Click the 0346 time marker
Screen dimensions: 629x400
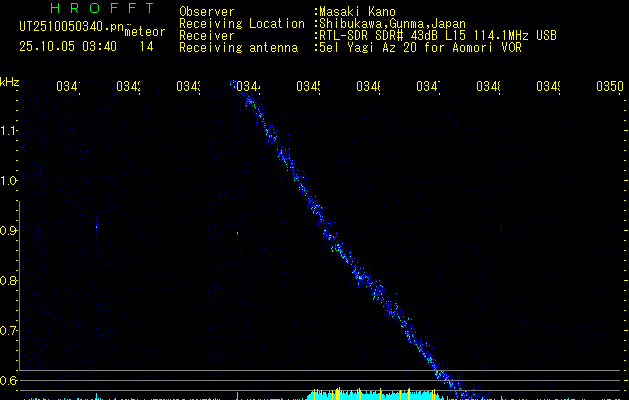coord(368,87)
